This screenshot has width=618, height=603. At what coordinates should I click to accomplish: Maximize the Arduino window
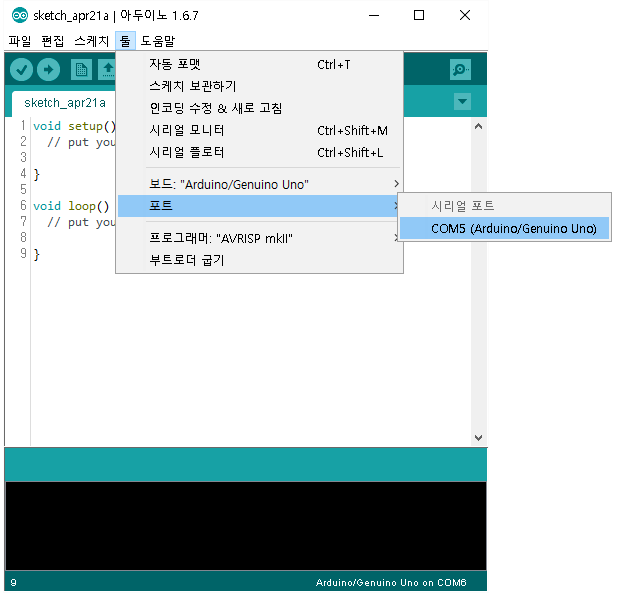point(419,15)
